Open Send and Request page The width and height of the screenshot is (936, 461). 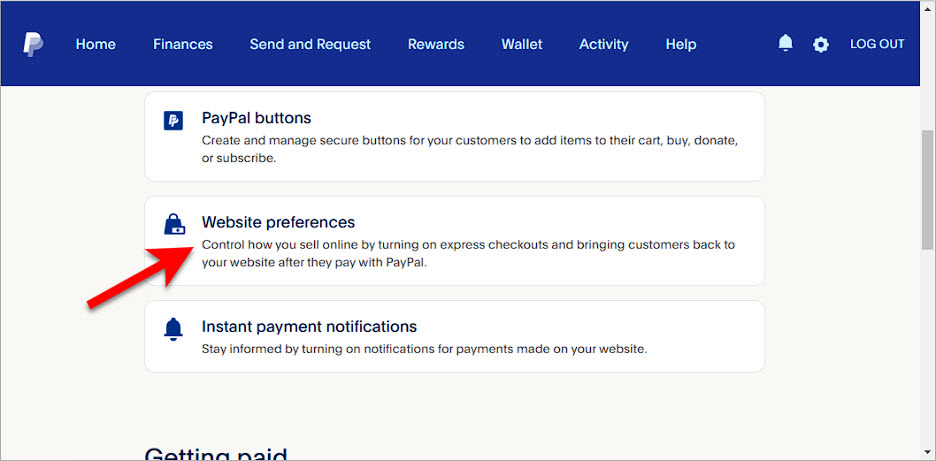click(x=310, y=44)
